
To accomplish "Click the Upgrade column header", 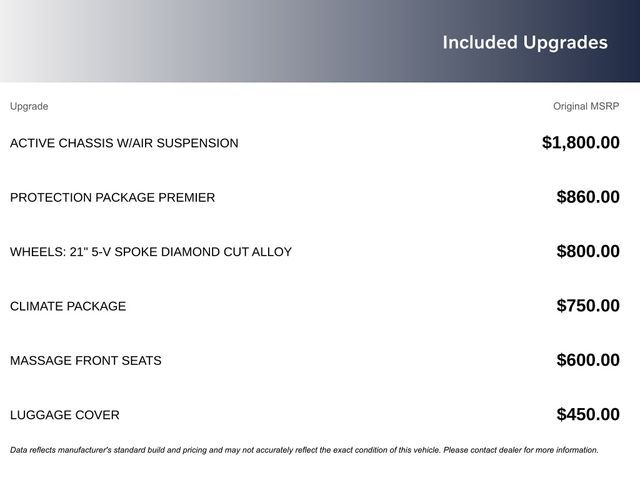I will pos(29,106).
